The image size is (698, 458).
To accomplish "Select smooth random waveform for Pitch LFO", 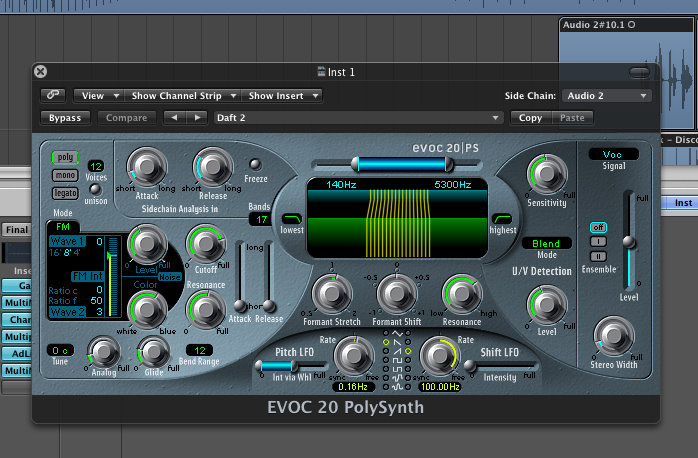I will pyautogui.click(x=386, y=387).
